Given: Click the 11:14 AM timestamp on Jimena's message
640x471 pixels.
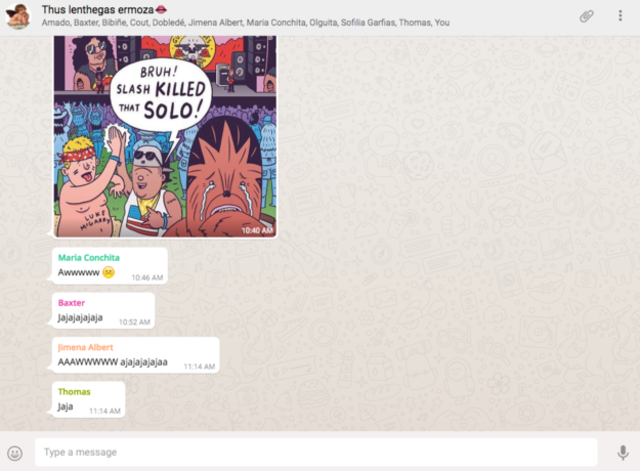Looking at the screenshot, I should pos(199,367).
